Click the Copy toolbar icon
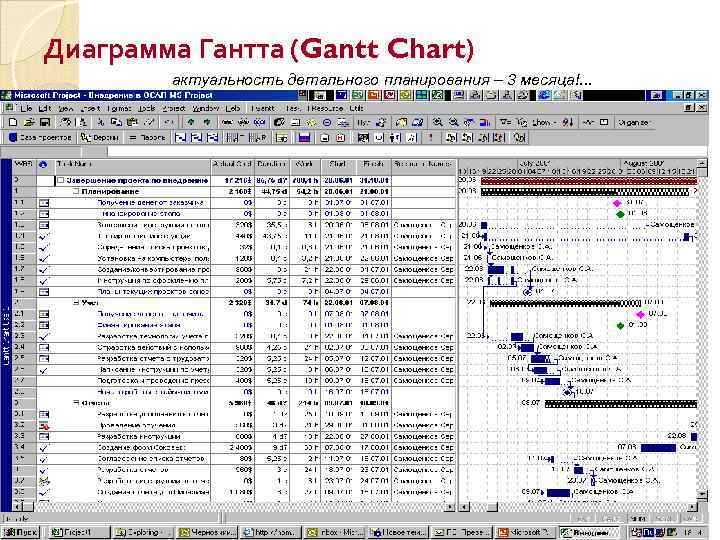The width and height of the screenshot is (720, 540). pyautogui.click(x=116, y=122)
